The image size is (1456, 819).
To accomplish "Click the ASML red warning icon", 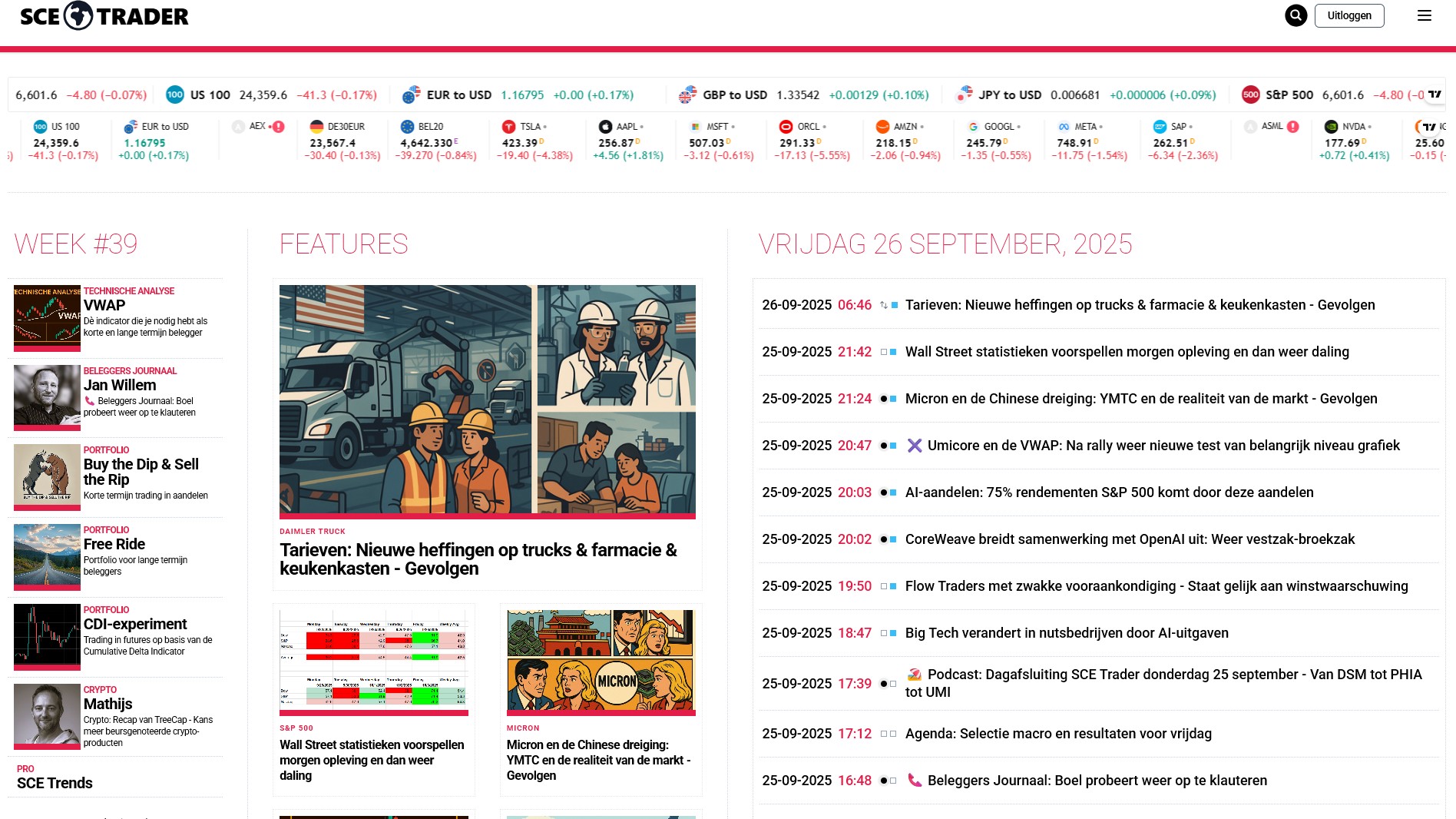I will pyautogui.click(x=1293, y=127).
